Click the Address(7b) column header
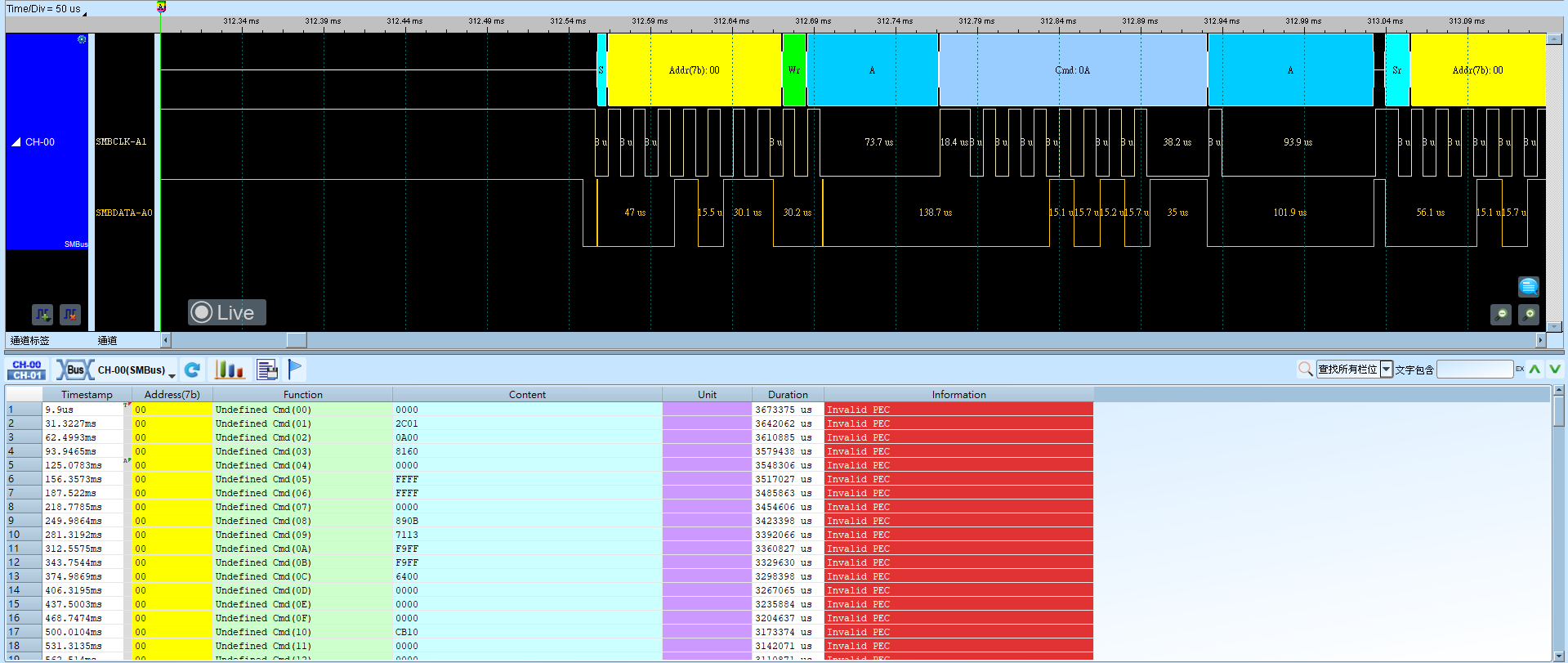Viewport: 1568px width, 663px height. [172, 394]
